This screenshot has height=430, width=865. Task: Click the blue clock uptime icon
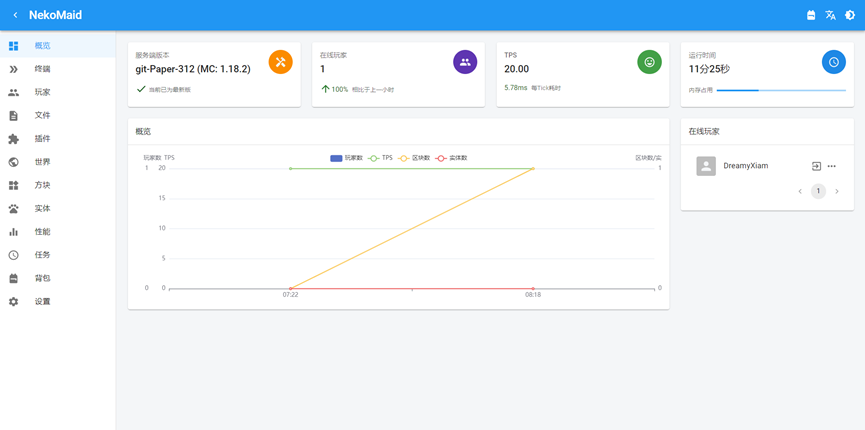point(833,62)
